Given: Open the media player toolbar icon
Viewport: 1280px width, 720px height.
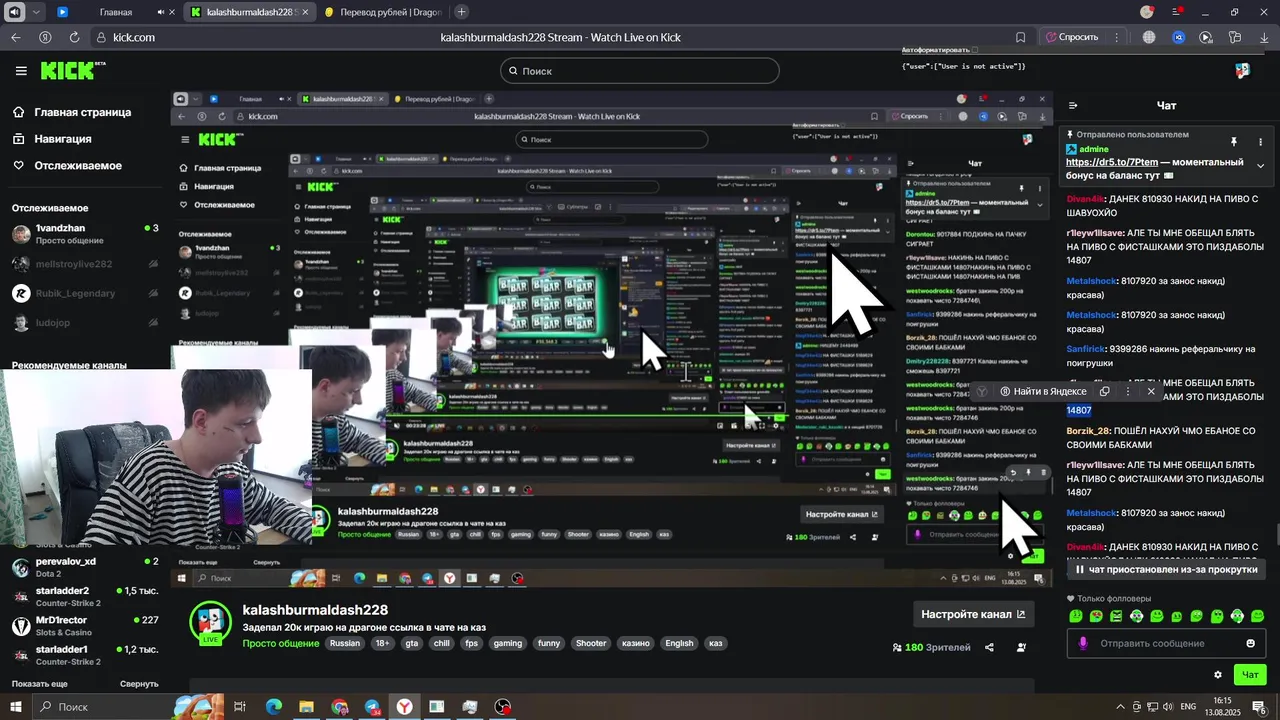Looking at the screenshot, I should 1206,37.
